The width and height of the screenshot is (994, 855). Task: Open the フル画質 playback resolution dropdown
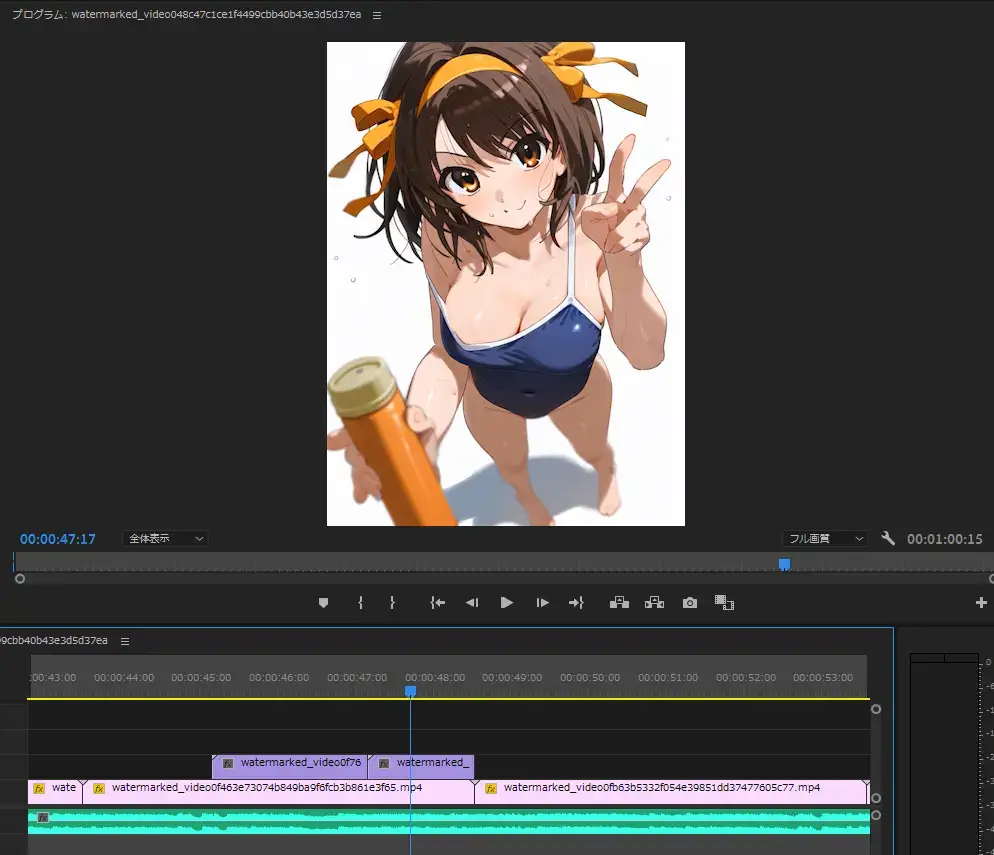pos(824,538)
